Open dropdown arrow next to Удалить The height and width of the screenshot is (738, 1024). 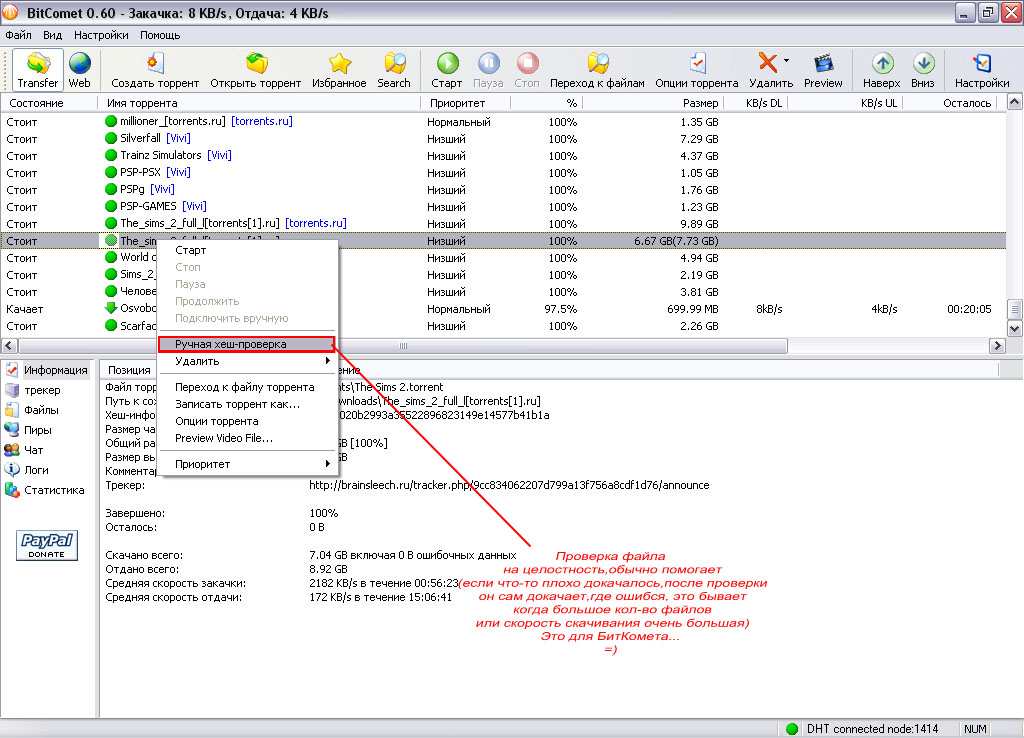pos(786,60)
